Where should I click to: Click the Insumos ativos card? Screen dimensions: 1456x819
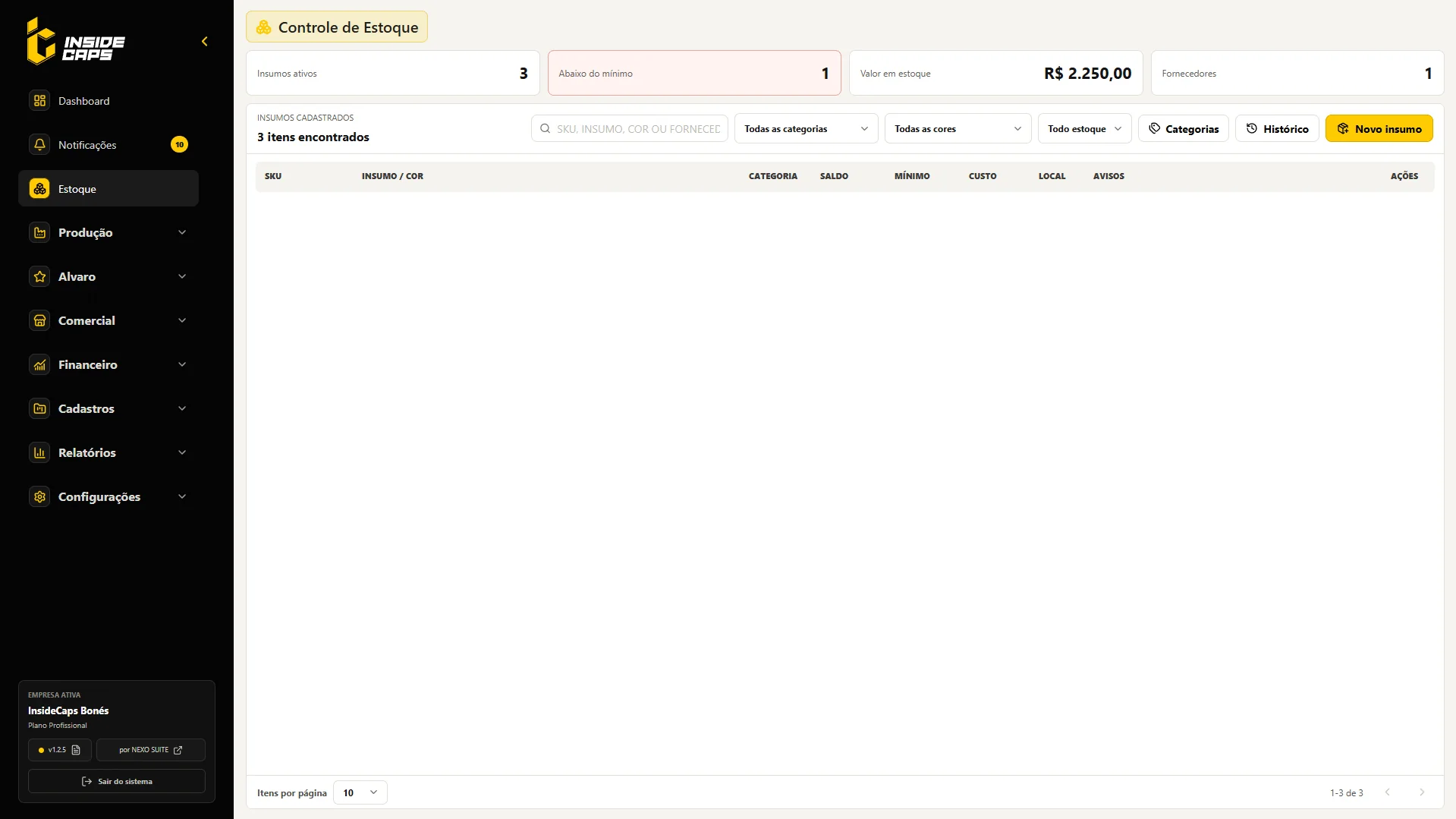[393, 73]
